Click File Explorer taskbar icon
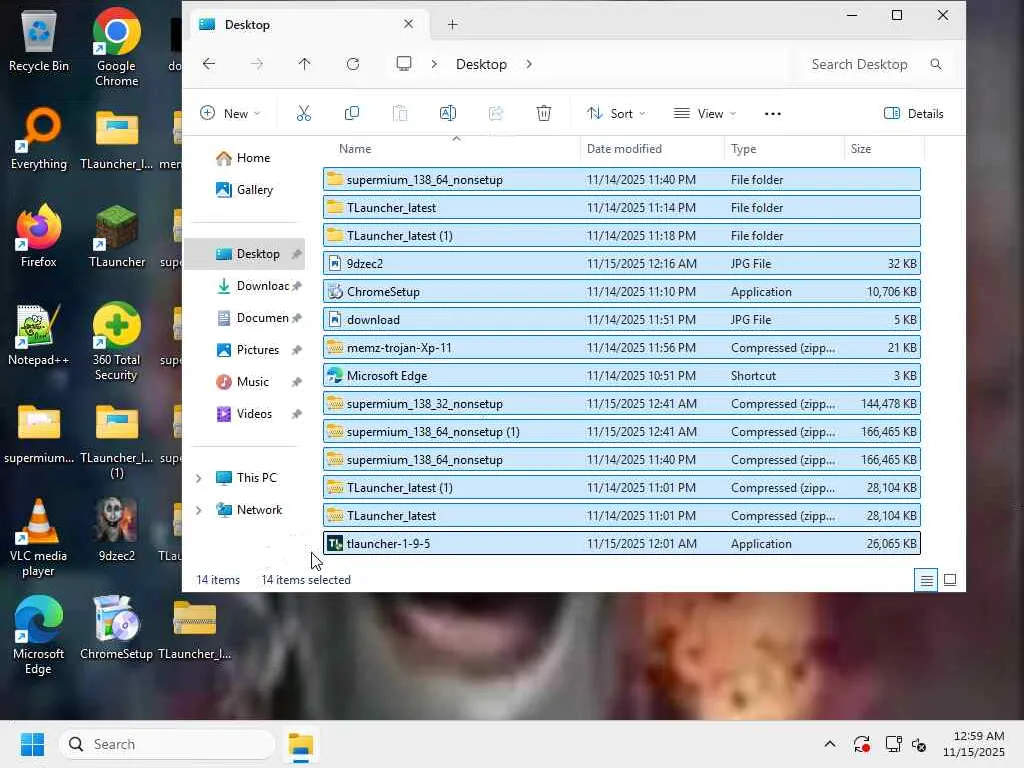 coord(301,744)
